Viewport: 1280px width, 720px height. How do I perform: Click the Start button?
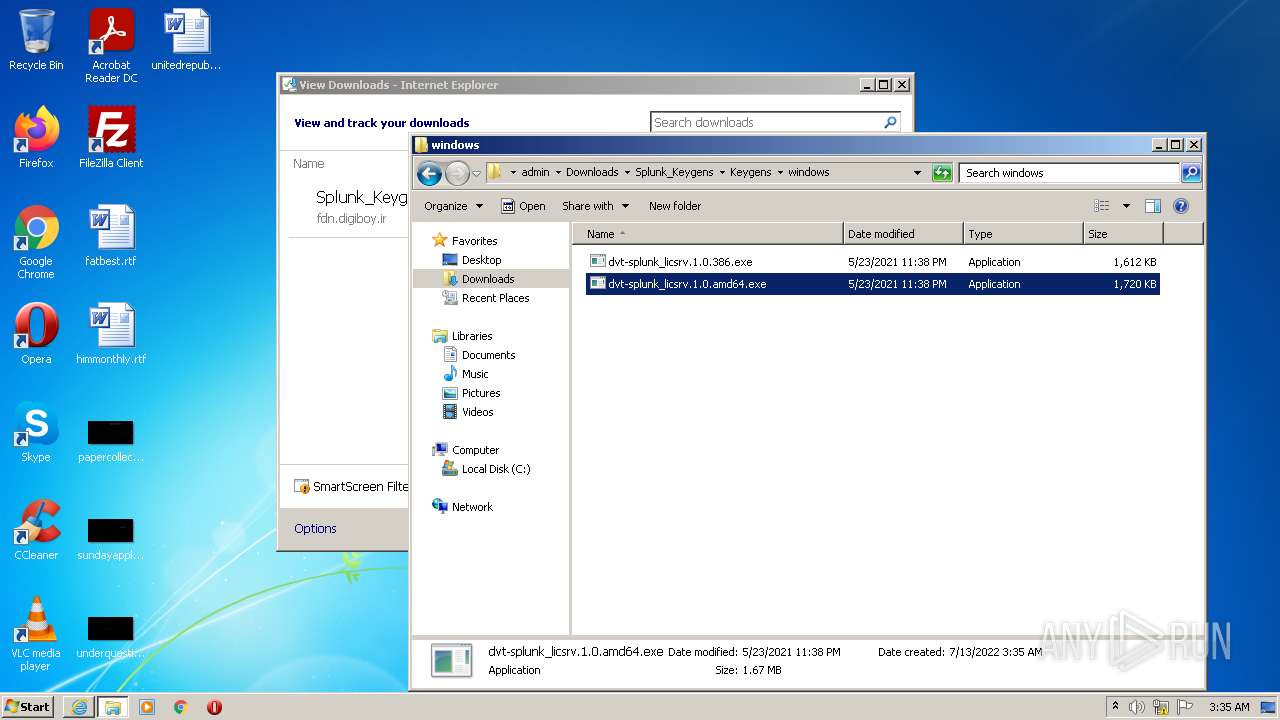point(28,706)
